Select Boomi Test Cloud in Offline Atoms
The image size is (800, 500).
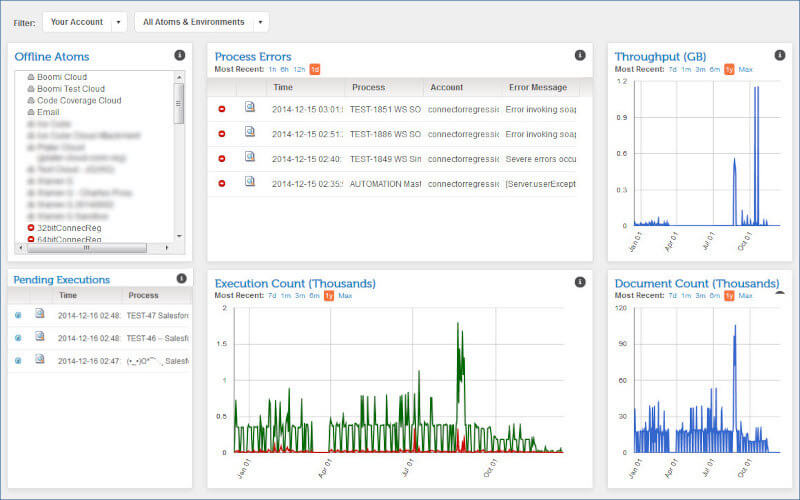point(70,89)
